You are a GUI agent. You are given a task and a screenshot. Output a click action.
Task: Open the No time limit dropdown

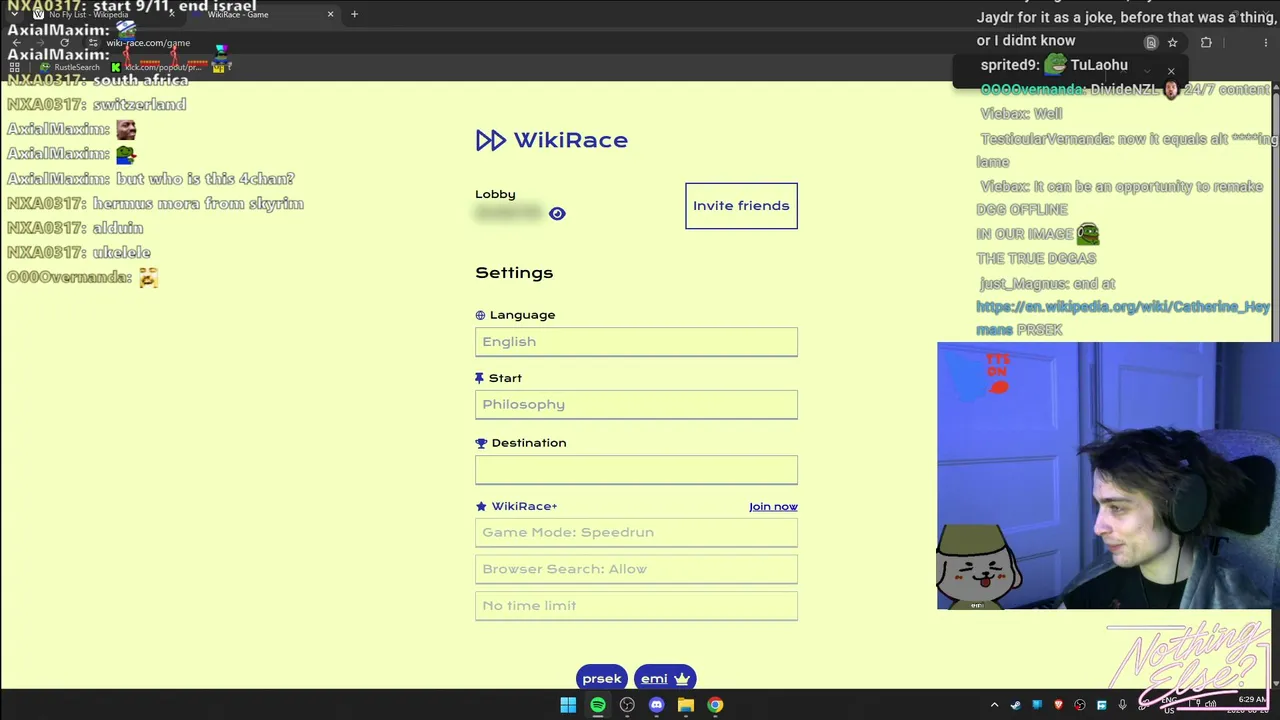[636, 606]
